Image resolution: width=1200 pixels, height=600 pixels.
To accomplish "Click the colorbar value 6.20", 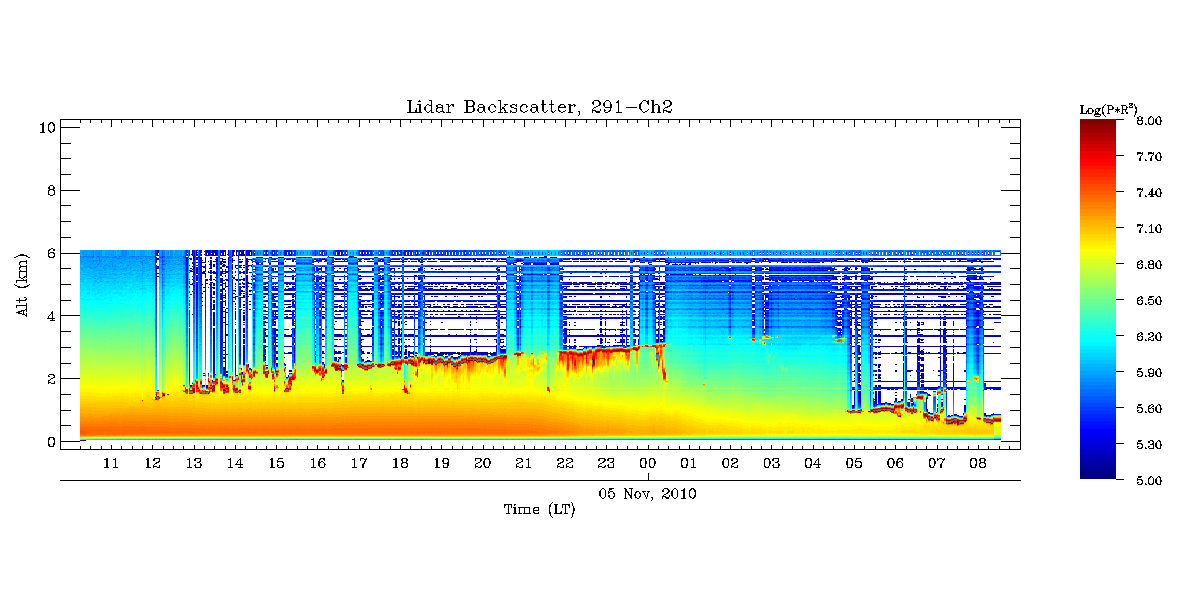I will (x=1149, y=336).
